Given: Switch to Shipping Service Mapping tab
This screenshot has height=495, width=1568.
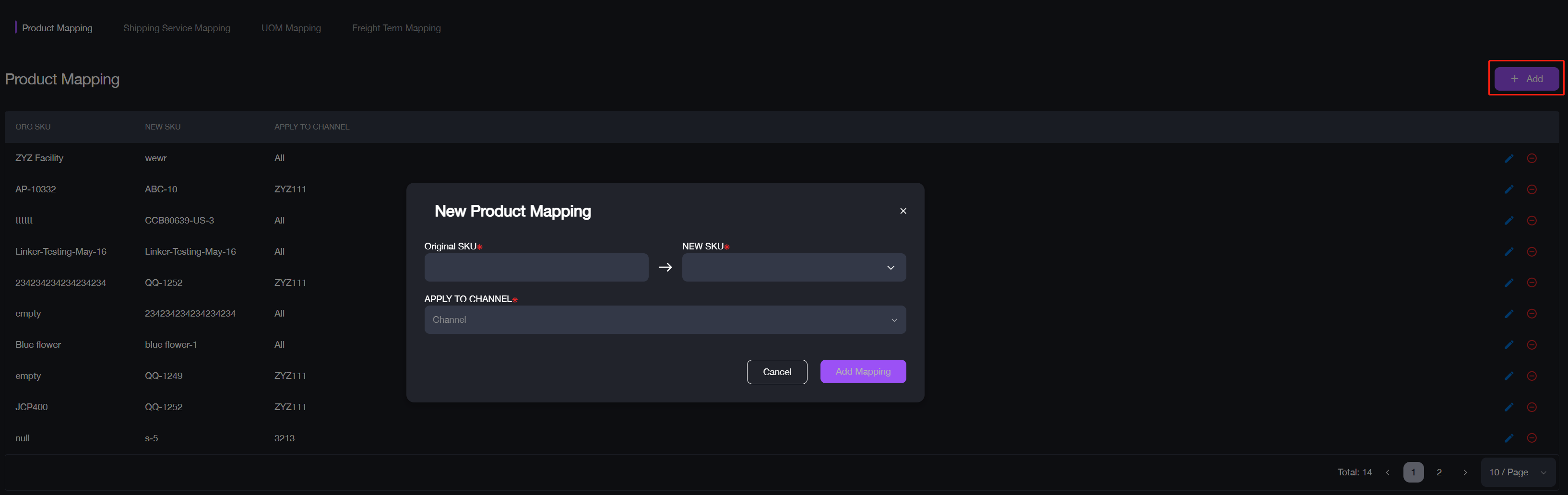Looking at the screenshot, I should click(177, 28).
